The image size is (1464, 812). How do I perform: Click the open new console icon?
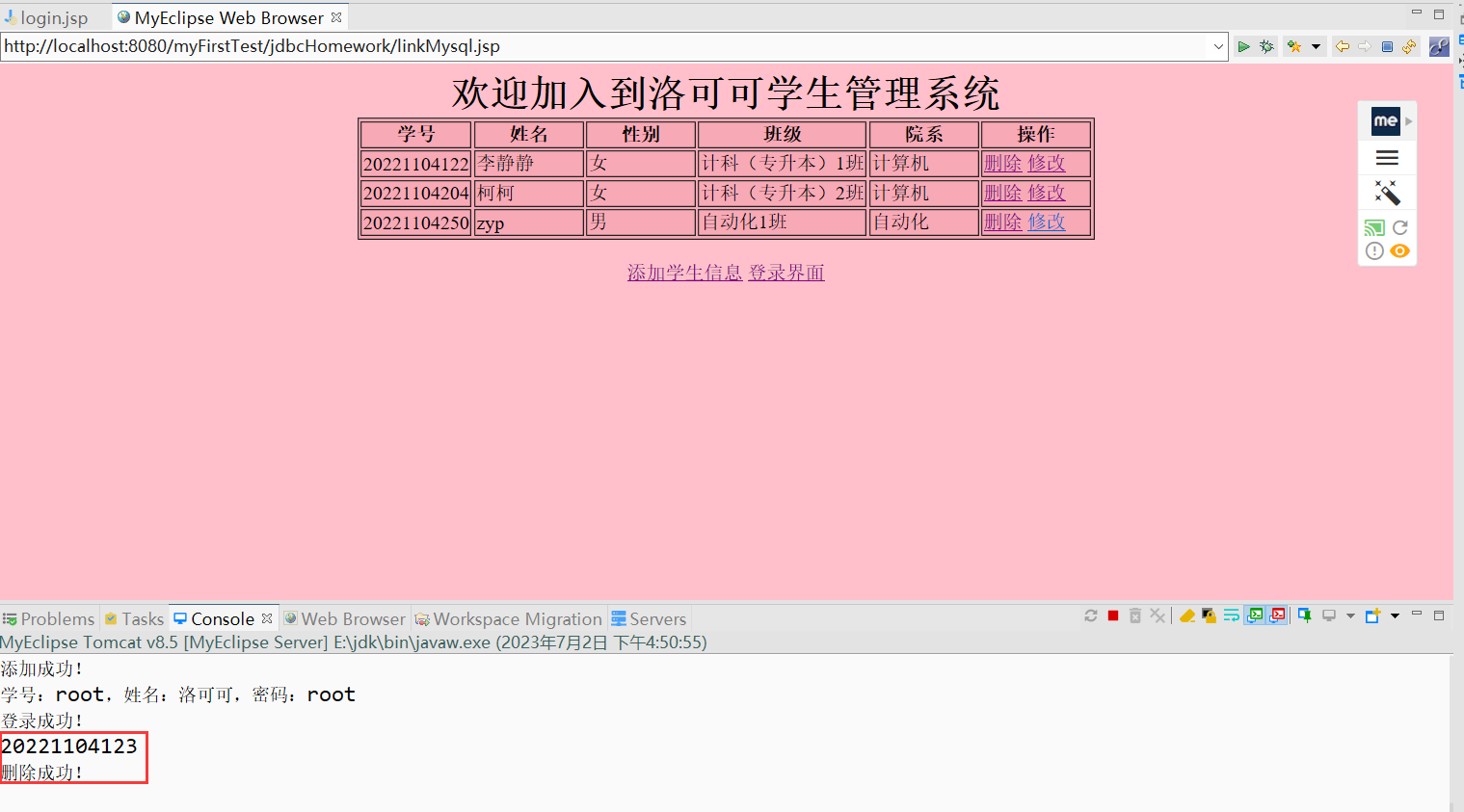[x=1373, y=616]
